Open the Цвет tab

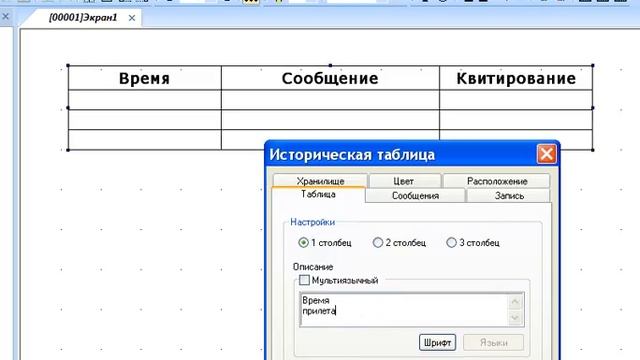coord(403,181)
